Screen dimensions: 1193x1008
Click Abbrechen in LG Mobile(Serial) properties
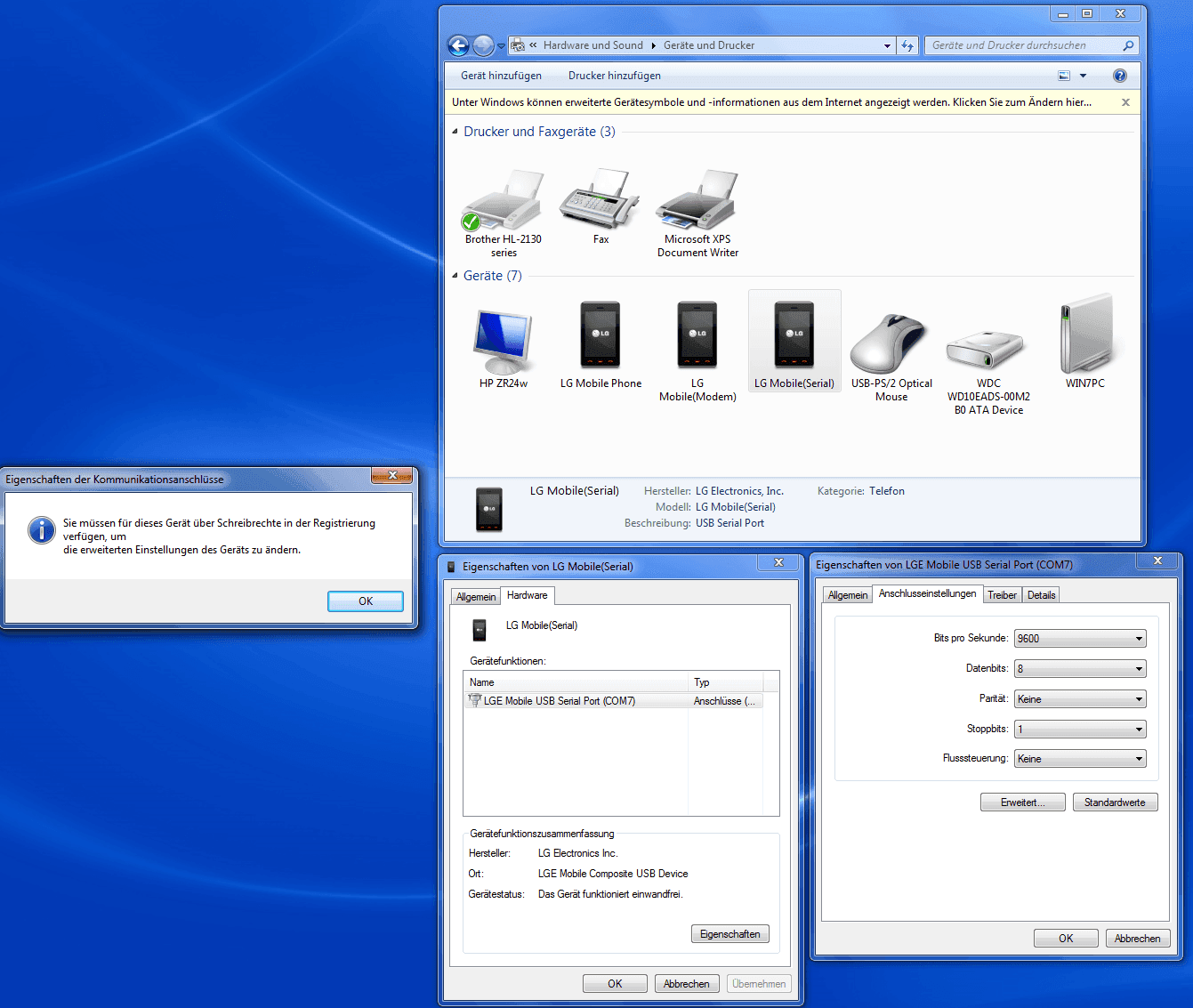687,984
